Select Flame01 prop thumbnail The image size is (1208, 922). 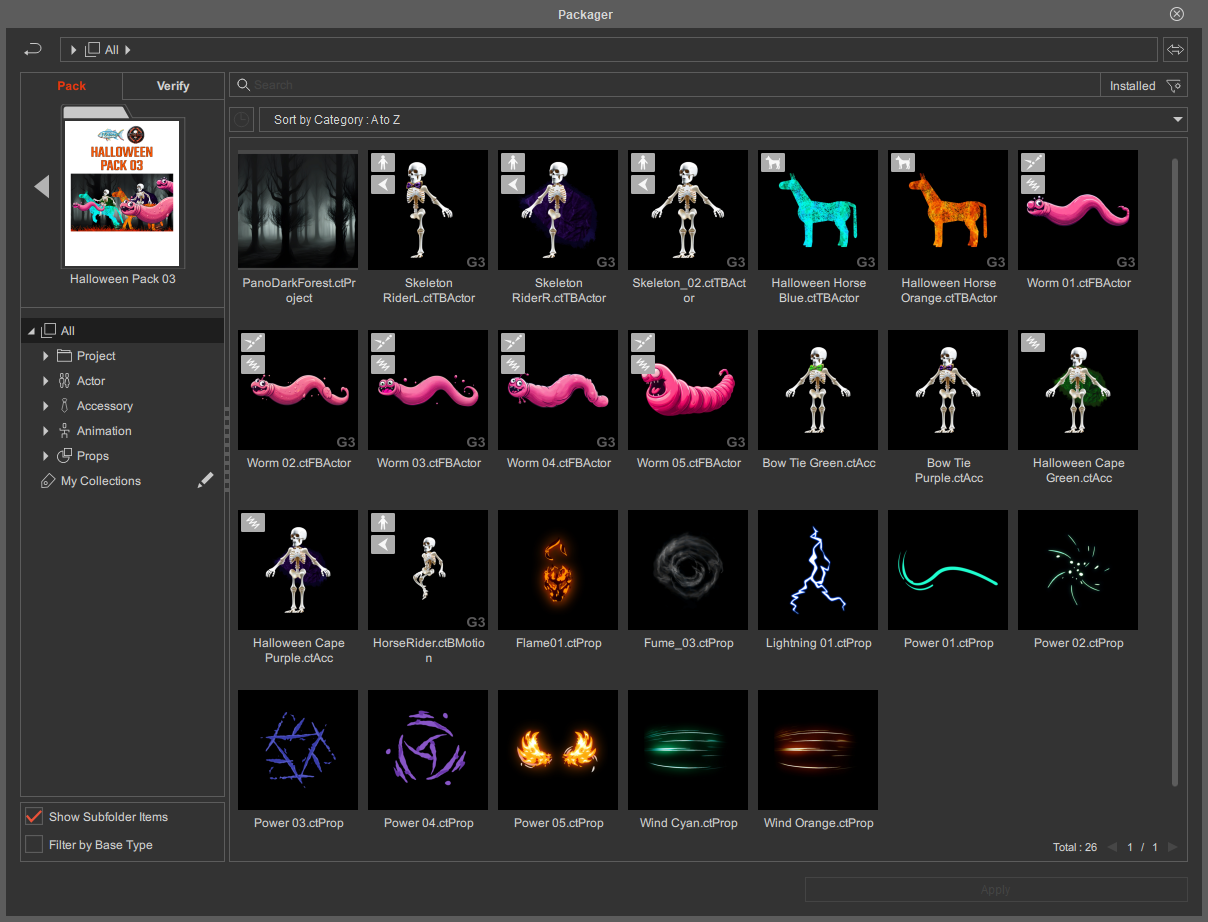[558, 570]
